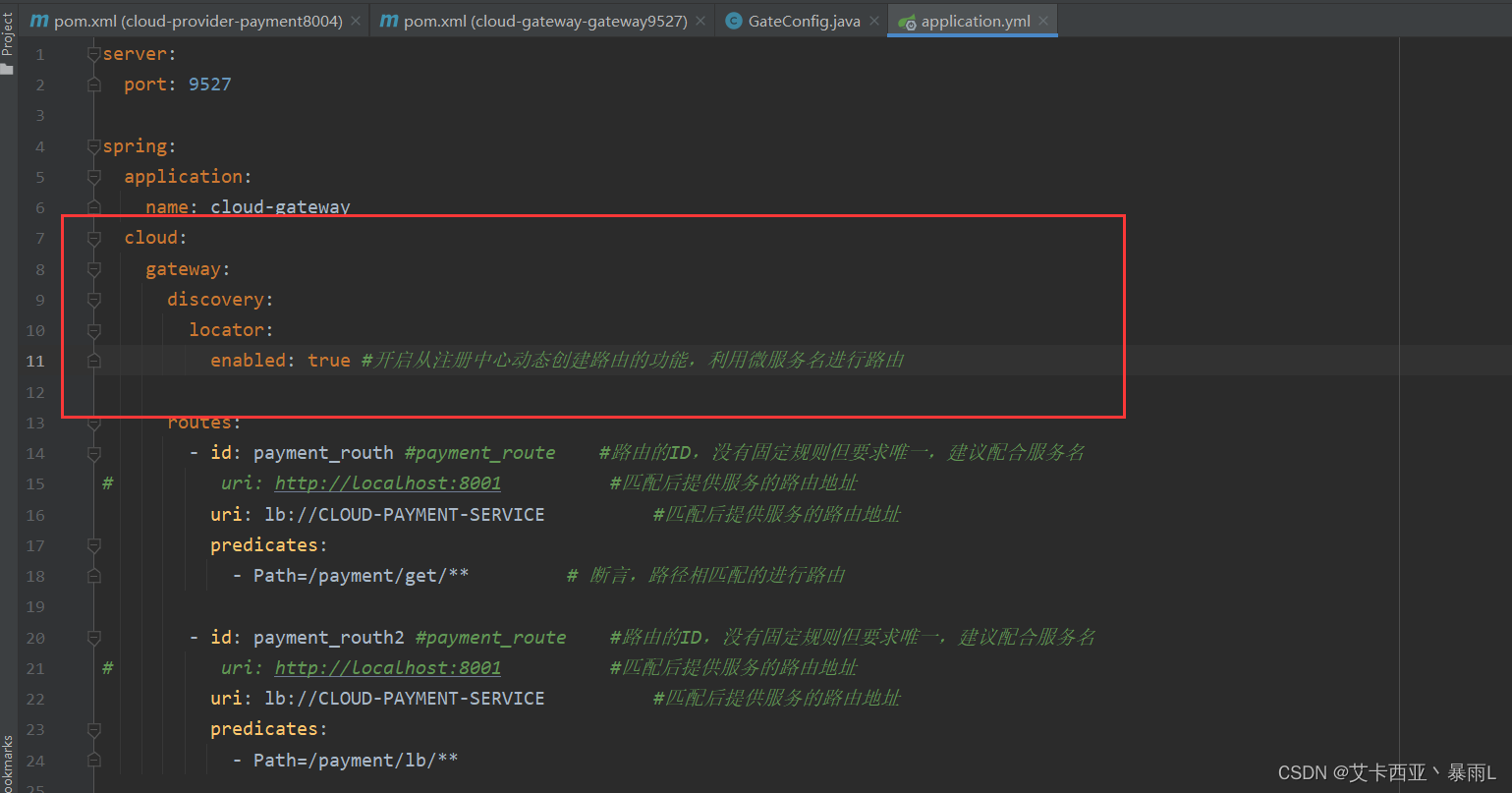The height and width of the screenshot is (793, 1512).
Task: Click line number 22 in the gutter
Action: point(35,699)
